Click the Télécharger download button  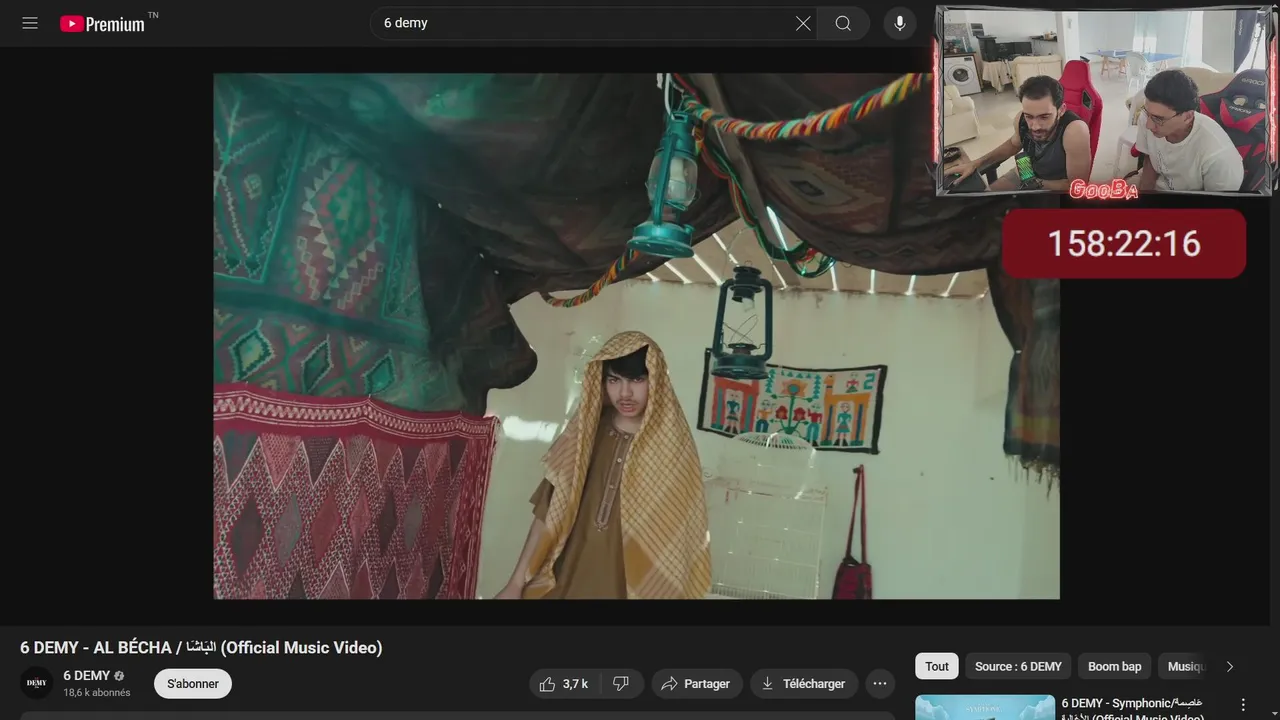coord(804,684)
